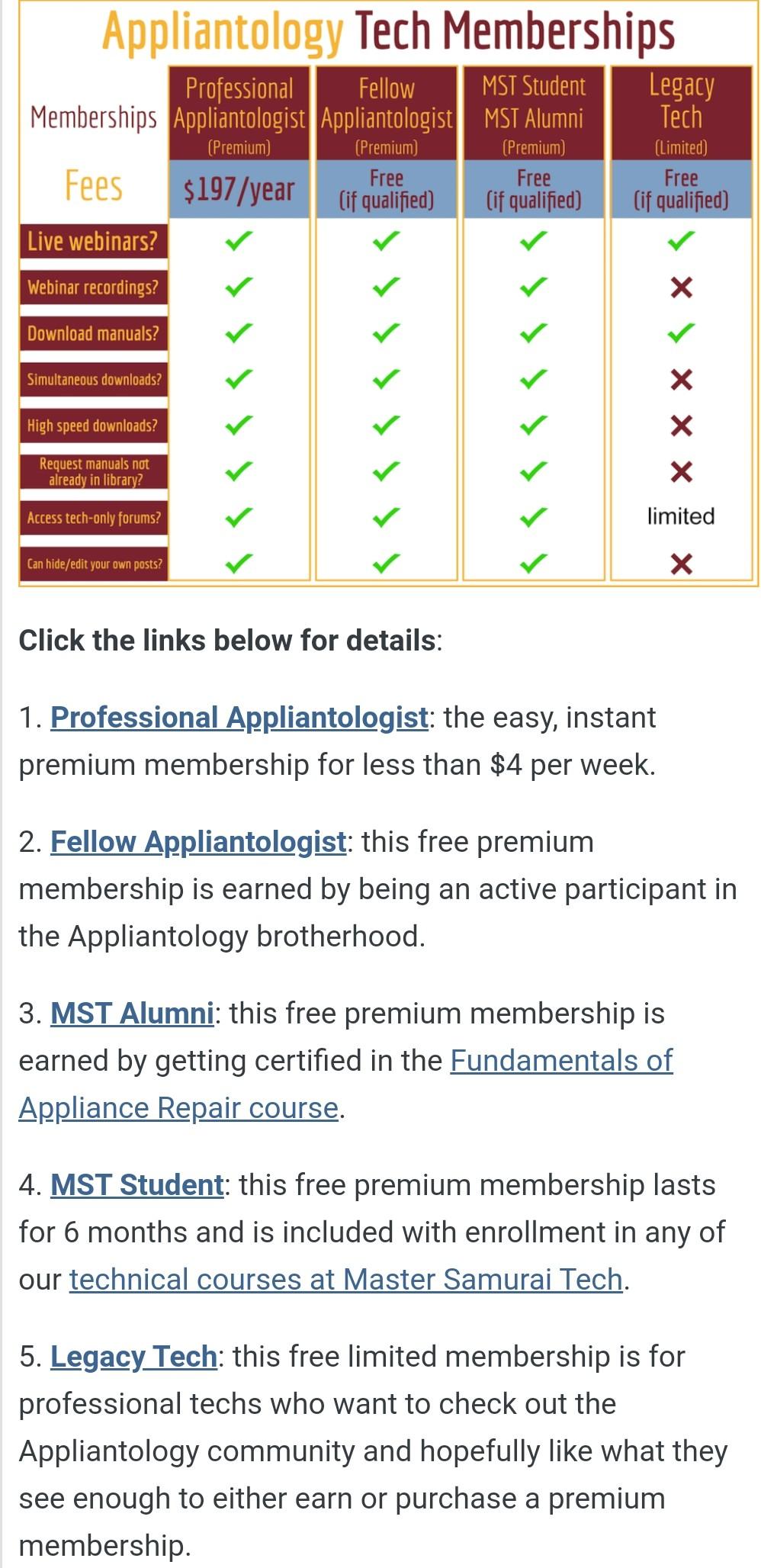
Task: Click the Professional column Live webinars checkmark
Action: (x=238, y=242)
